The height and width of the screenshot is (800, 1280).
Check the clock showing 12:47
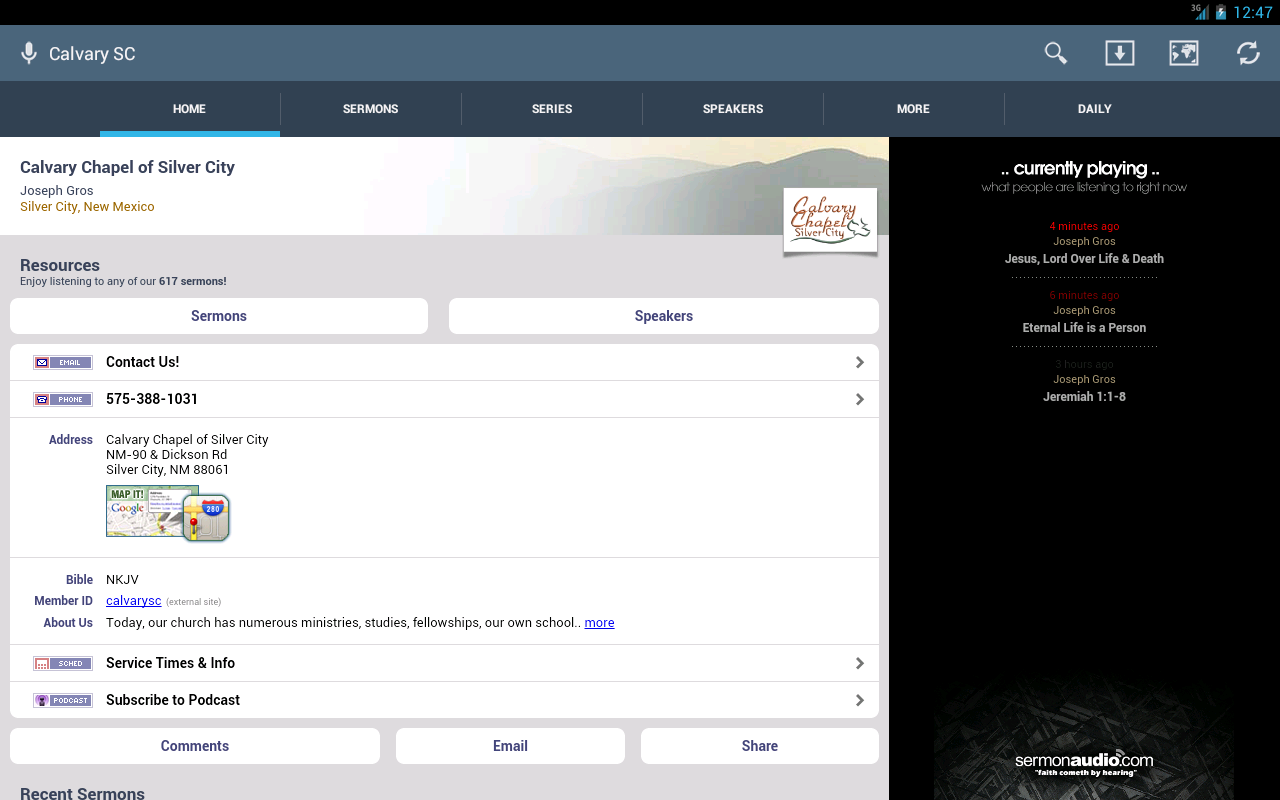(1252, 12)
